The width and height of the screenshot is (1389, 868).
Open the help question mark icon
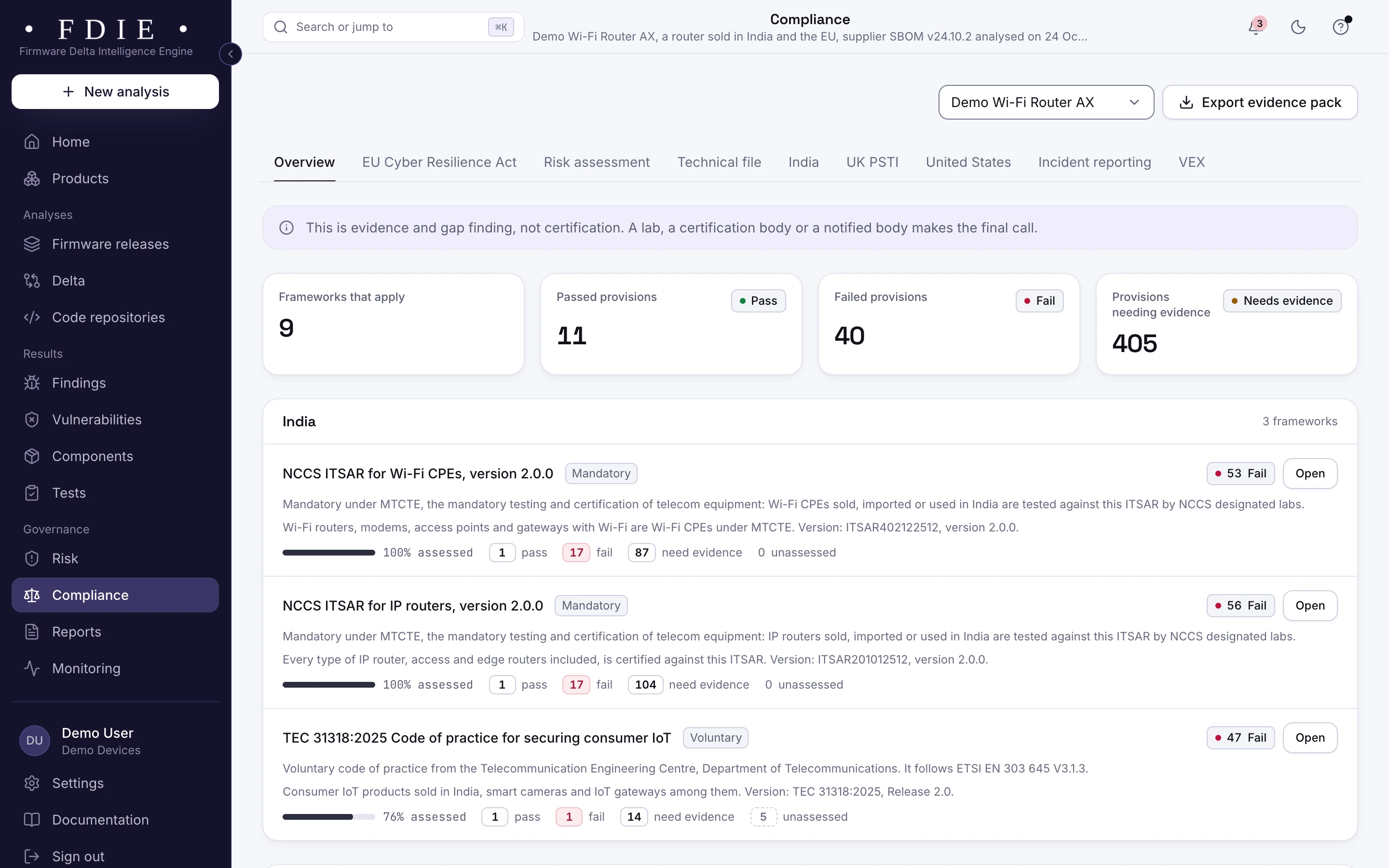[x=1340, y=27]
